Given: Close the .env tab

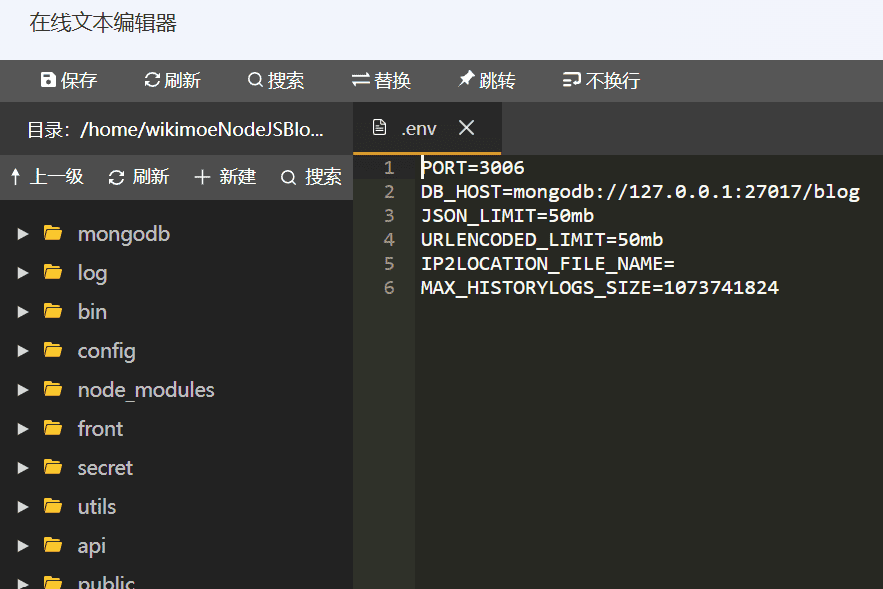Looking at the screenshot, I should point(466,128).
